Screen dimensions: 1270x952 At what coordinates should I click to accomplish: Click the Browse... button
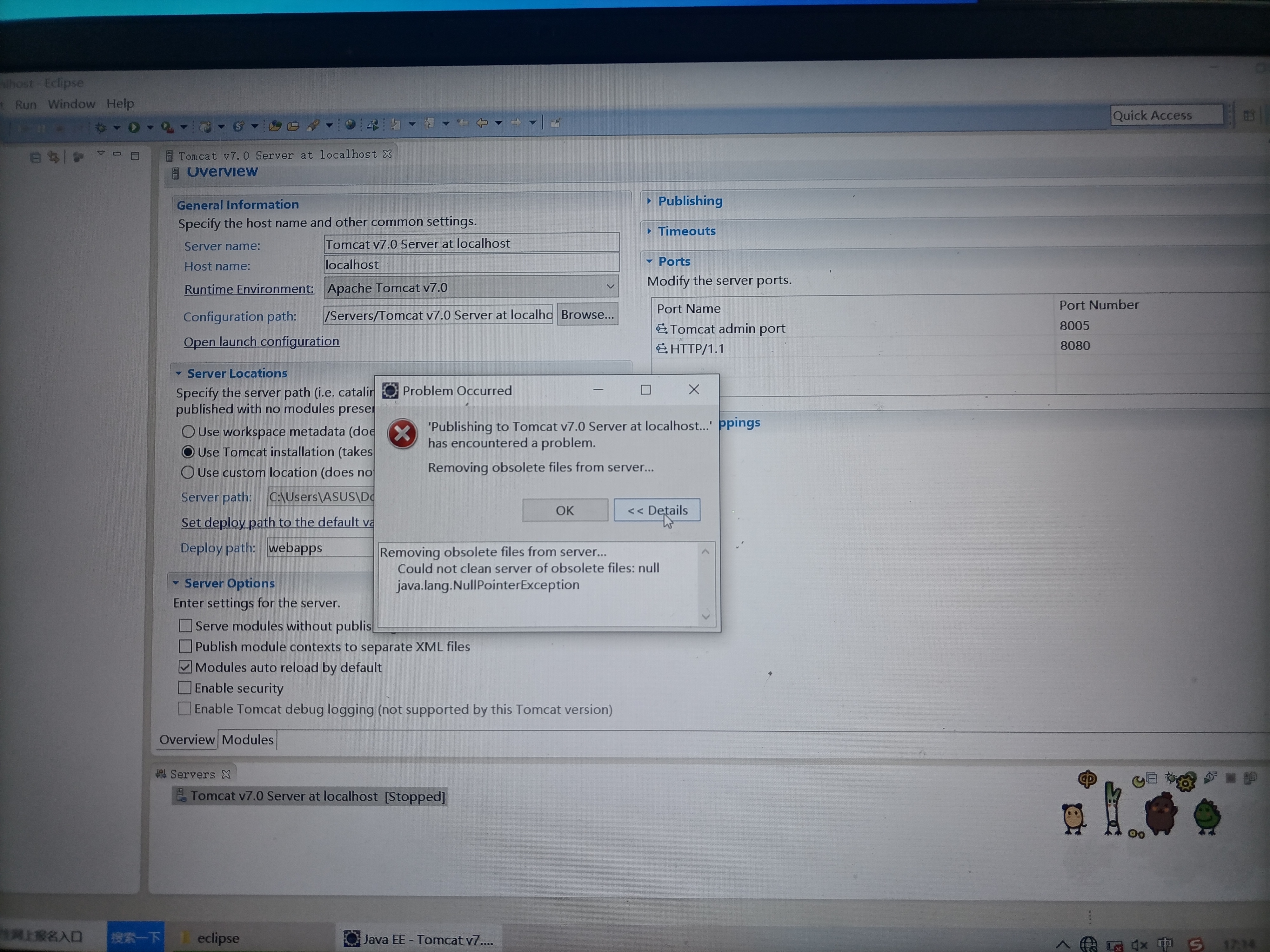tap(587, 314)
